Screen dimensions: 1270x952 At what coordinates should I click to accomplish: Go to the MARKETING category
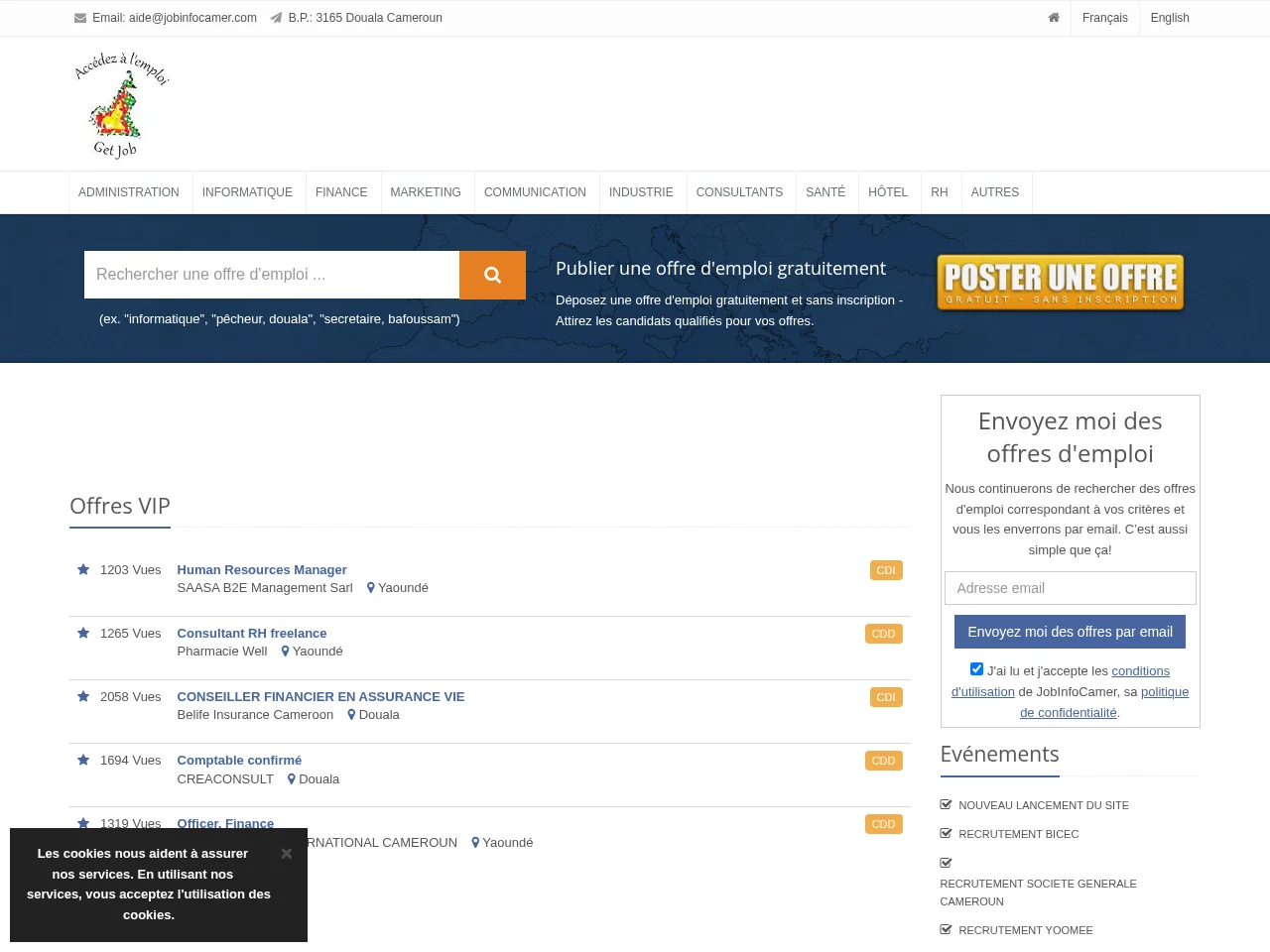(426, 192)
